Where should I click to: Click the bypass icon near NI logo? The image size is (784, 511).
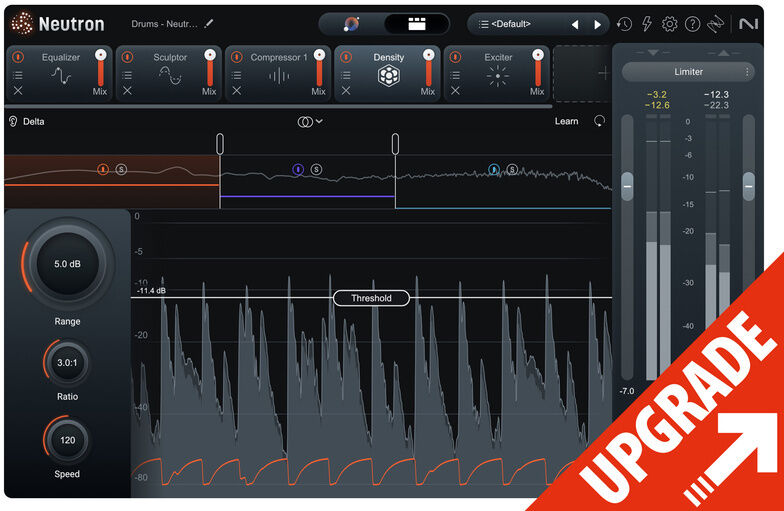click(716, 24)
